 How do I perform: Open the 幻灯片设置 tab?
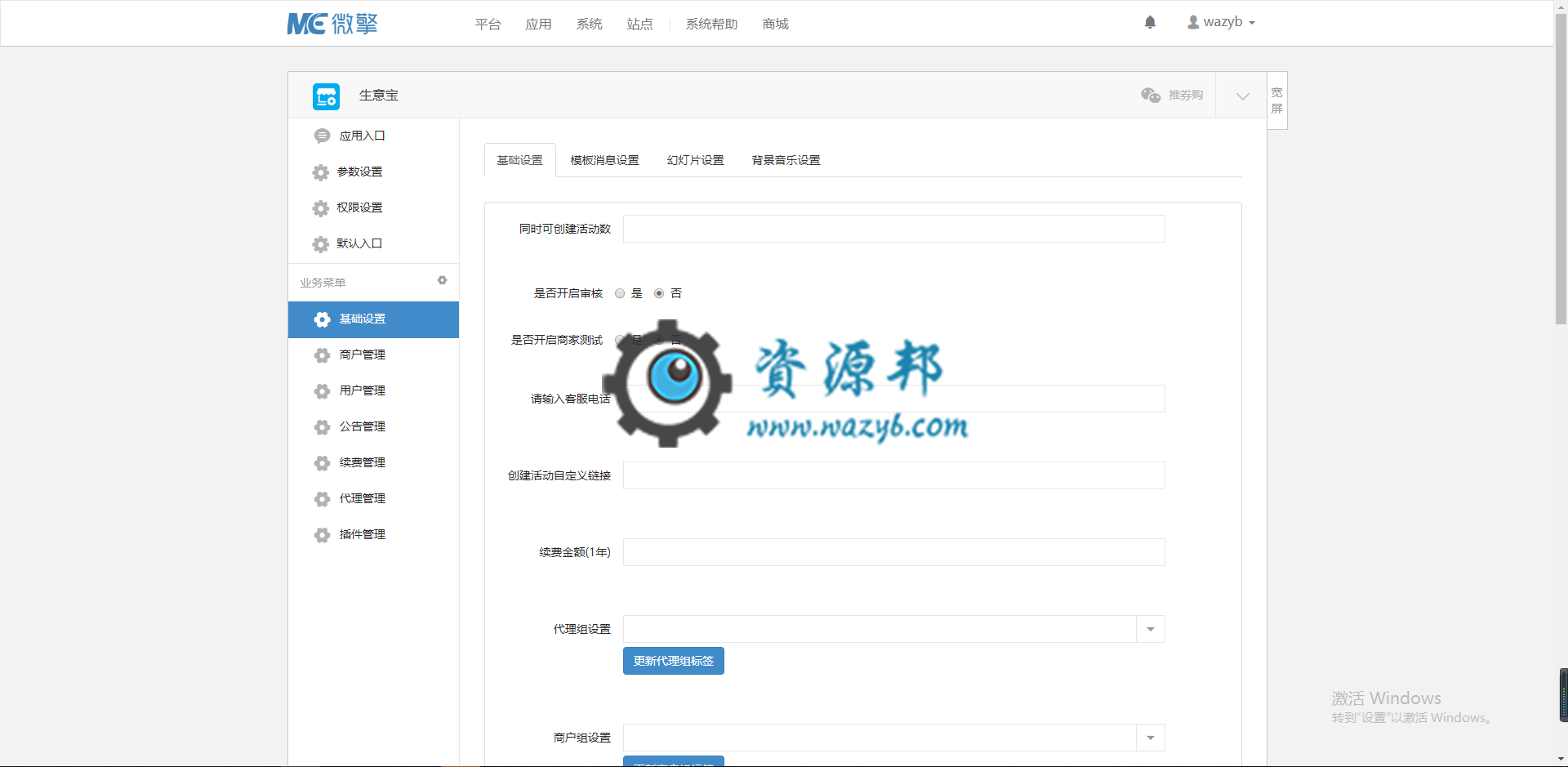pos(695,160)
